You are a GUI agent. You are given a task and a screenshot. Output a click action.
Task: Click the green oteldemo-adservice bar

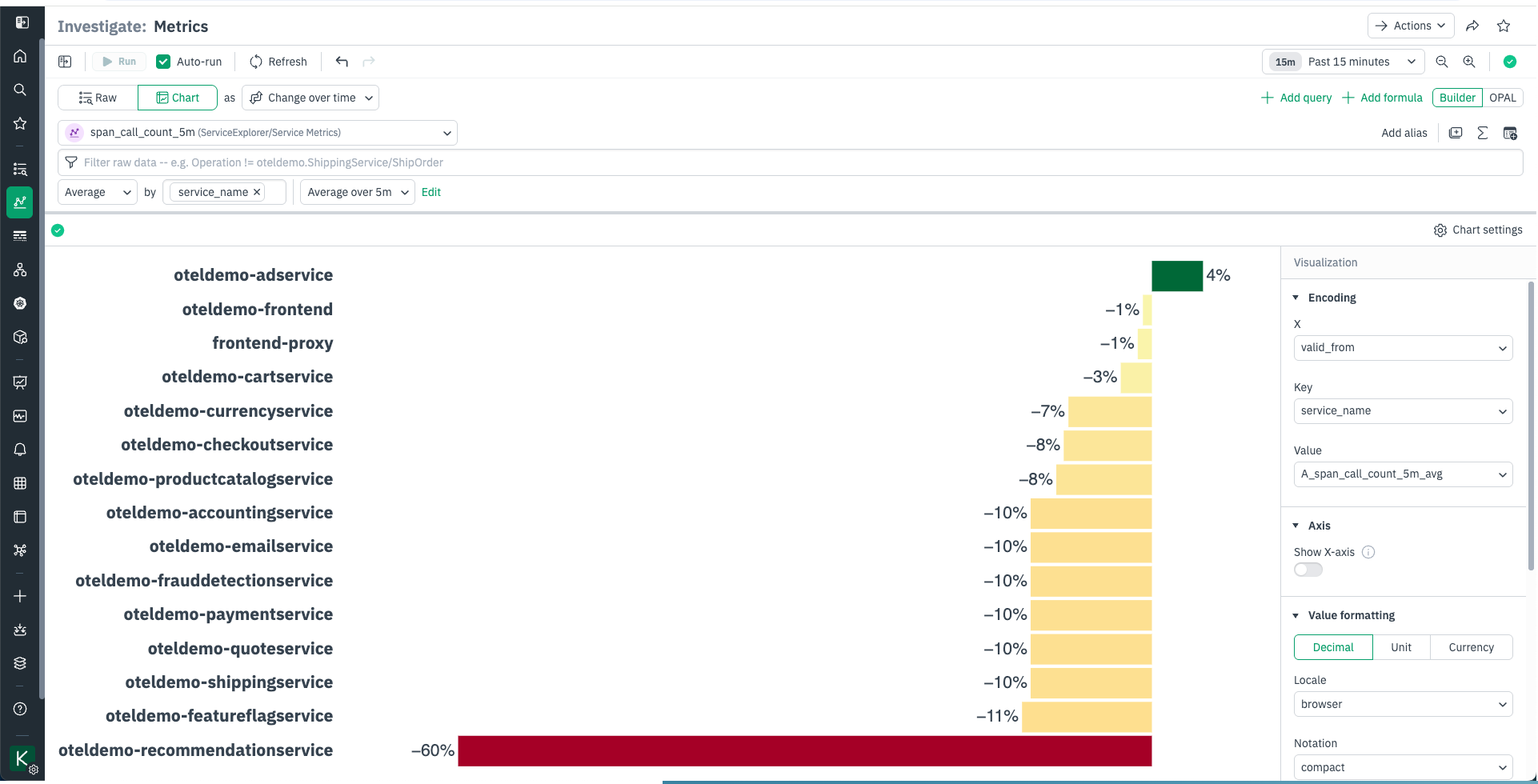click(1177, 275)
